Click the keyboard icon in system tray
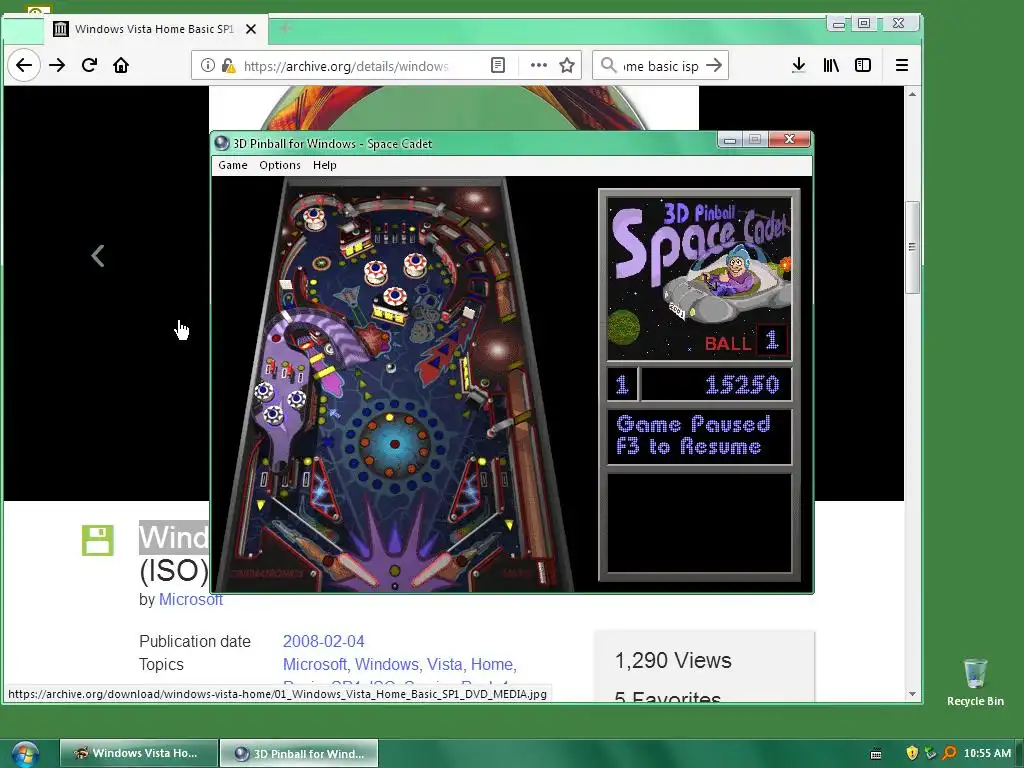This screenshot has width=1024, height=768. (876, 754)
